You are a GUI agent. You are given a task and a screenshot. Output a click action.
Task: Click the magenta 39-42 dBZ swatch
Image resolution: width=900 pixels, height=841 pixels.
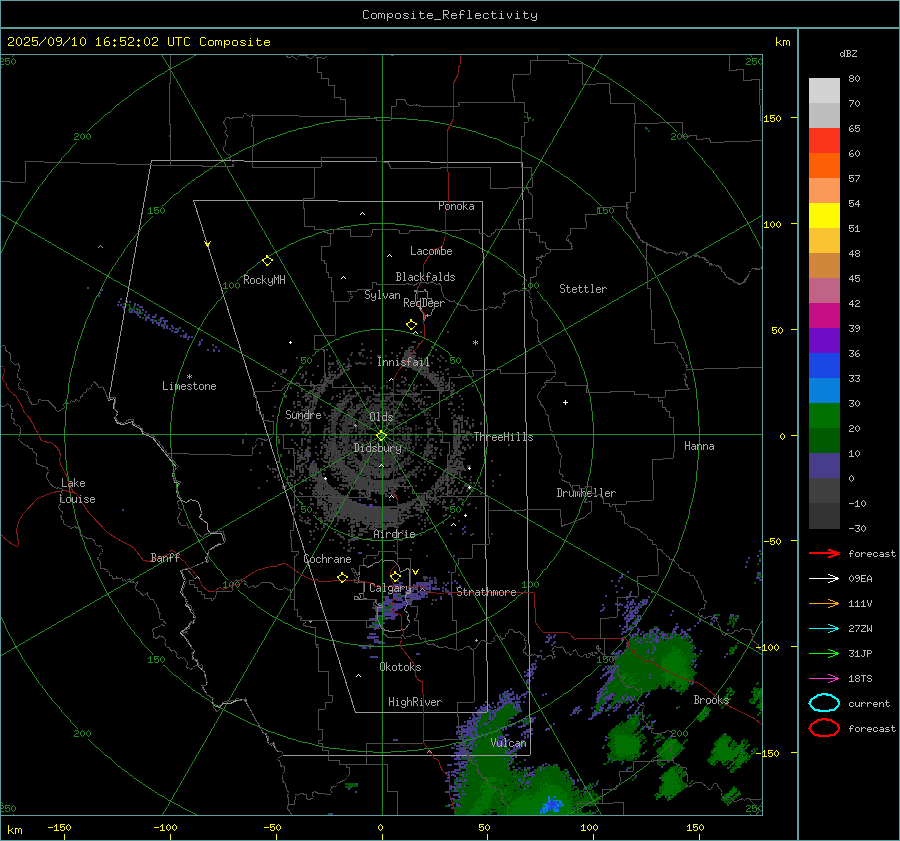click(824, 316)
